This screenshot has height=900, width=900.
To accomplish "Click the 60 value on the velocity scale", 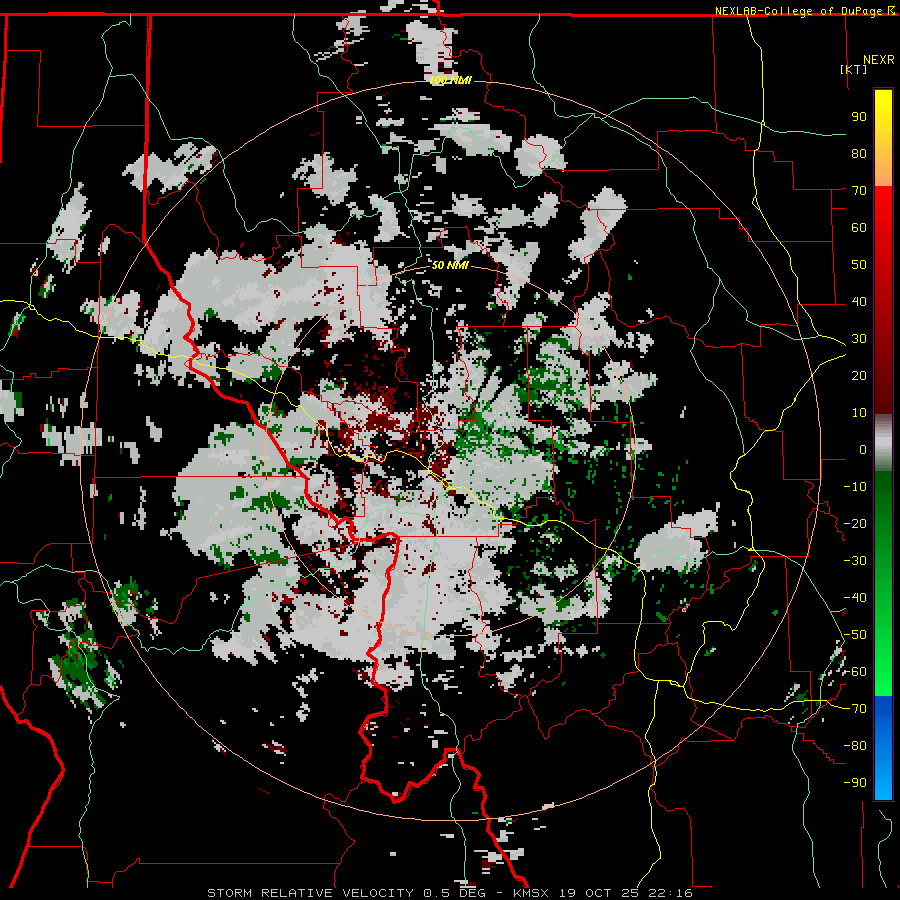I will (859, 228).
